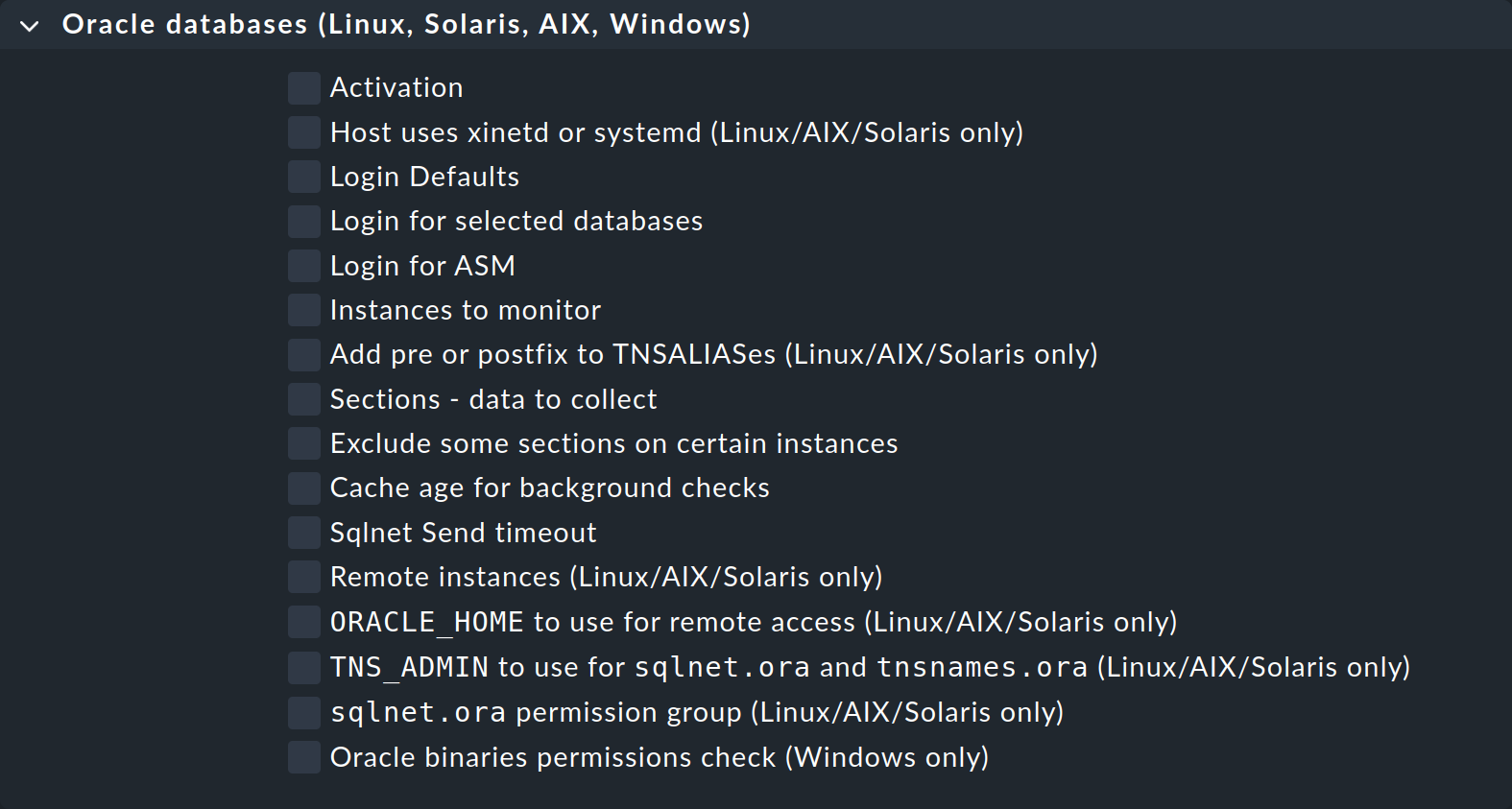Enable Add pre or postfix to TNSALIASes
The height and width of the screenshot is (809, 1512).
coord(302,354)
